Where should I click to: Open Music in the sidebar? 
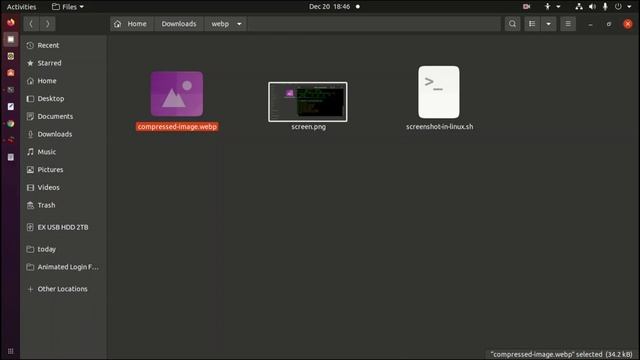pos(64,152)
